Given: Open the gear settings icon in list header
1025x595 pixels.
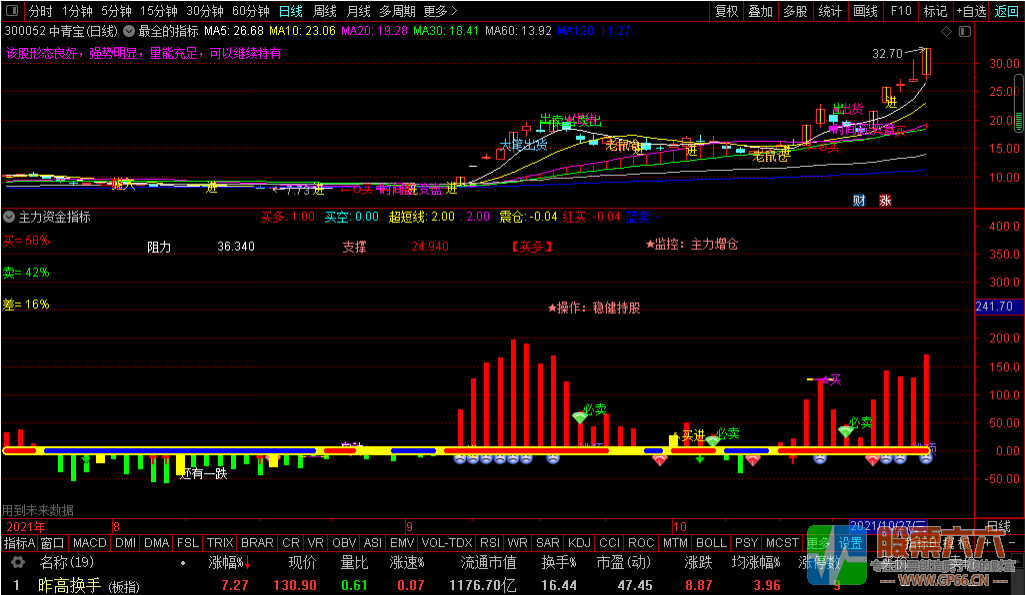Looking at the screenshot, I should 18,562.
